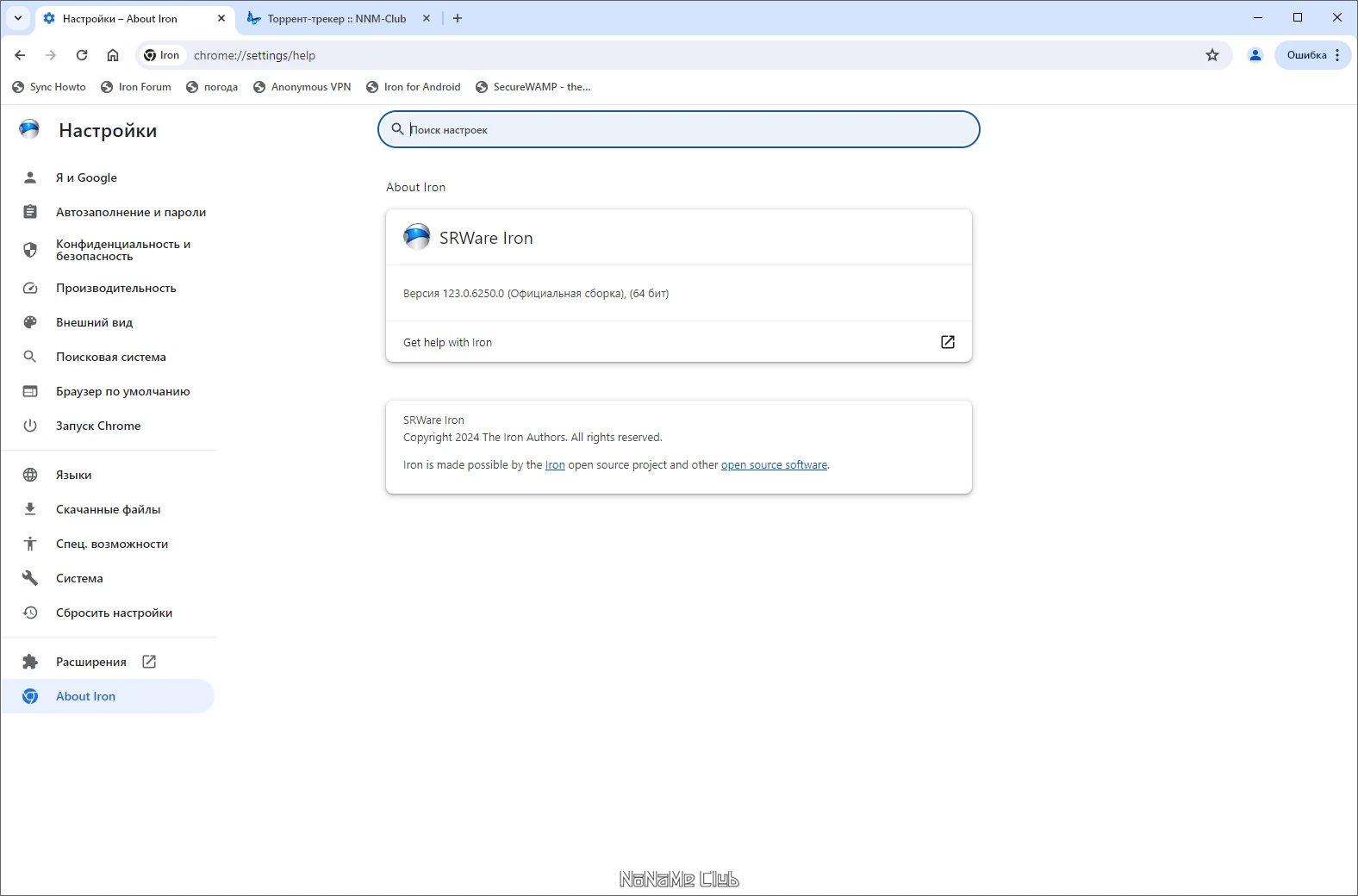1358x896 pixels.
Task: Open Сбросить настройки section
Action: 108,613
